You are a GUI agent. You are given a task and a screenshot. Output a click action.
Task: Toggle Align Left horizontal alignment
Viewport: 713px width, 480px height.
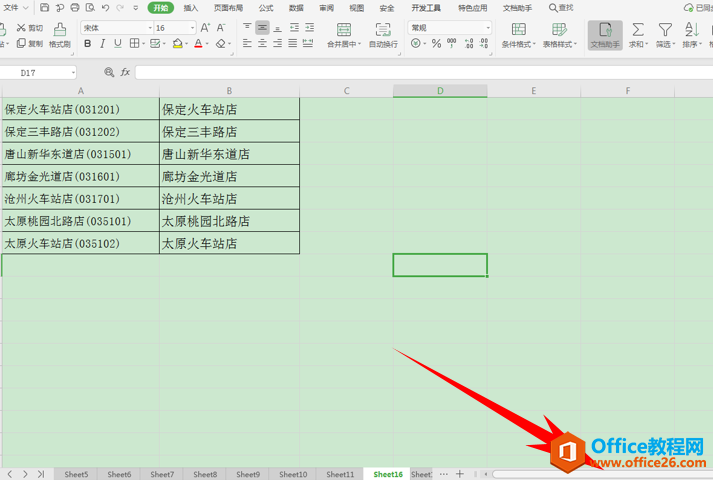[247, 43]
